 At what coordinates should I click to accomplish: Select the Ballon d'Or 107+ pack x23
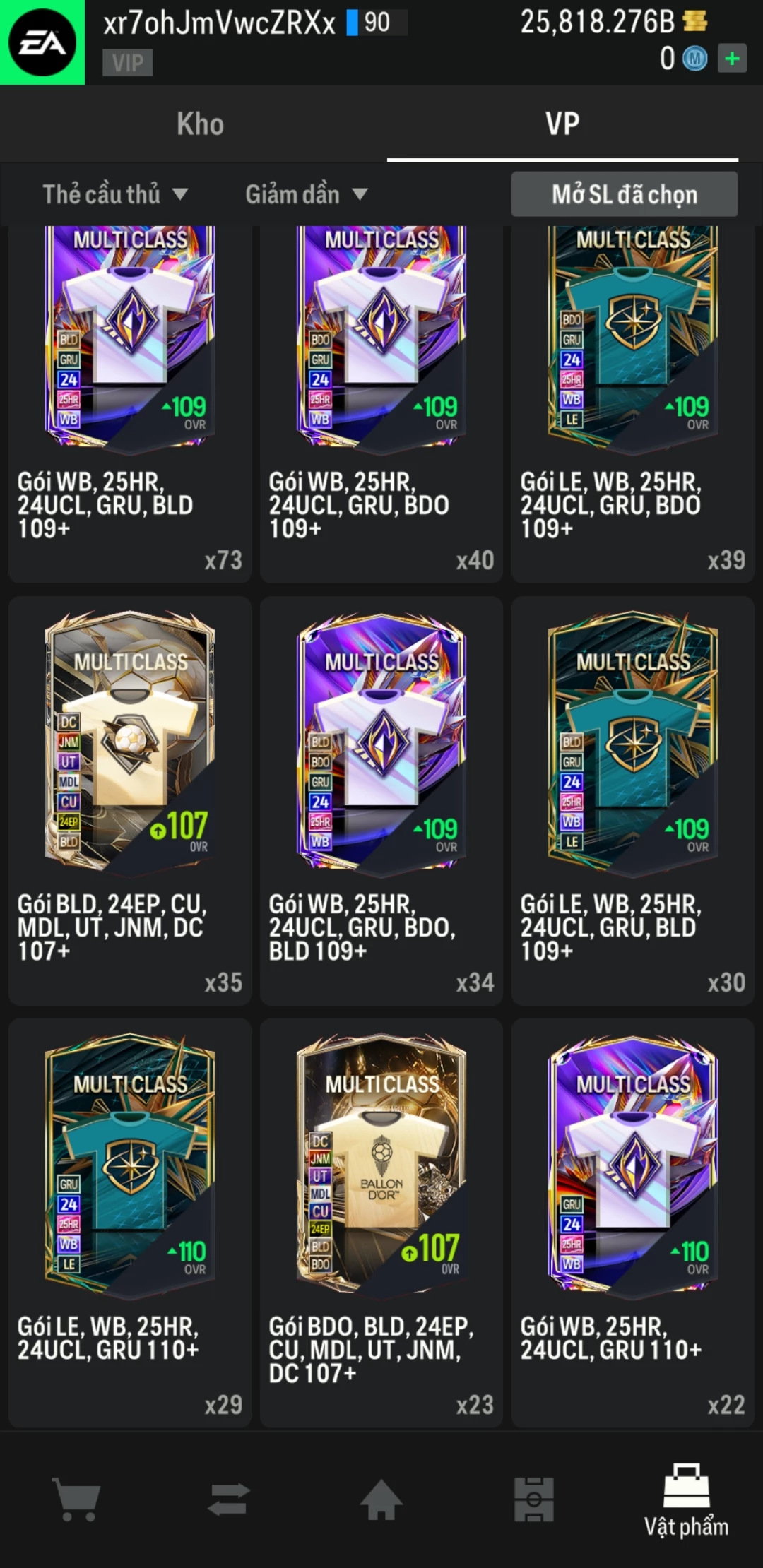[381, 1223]
